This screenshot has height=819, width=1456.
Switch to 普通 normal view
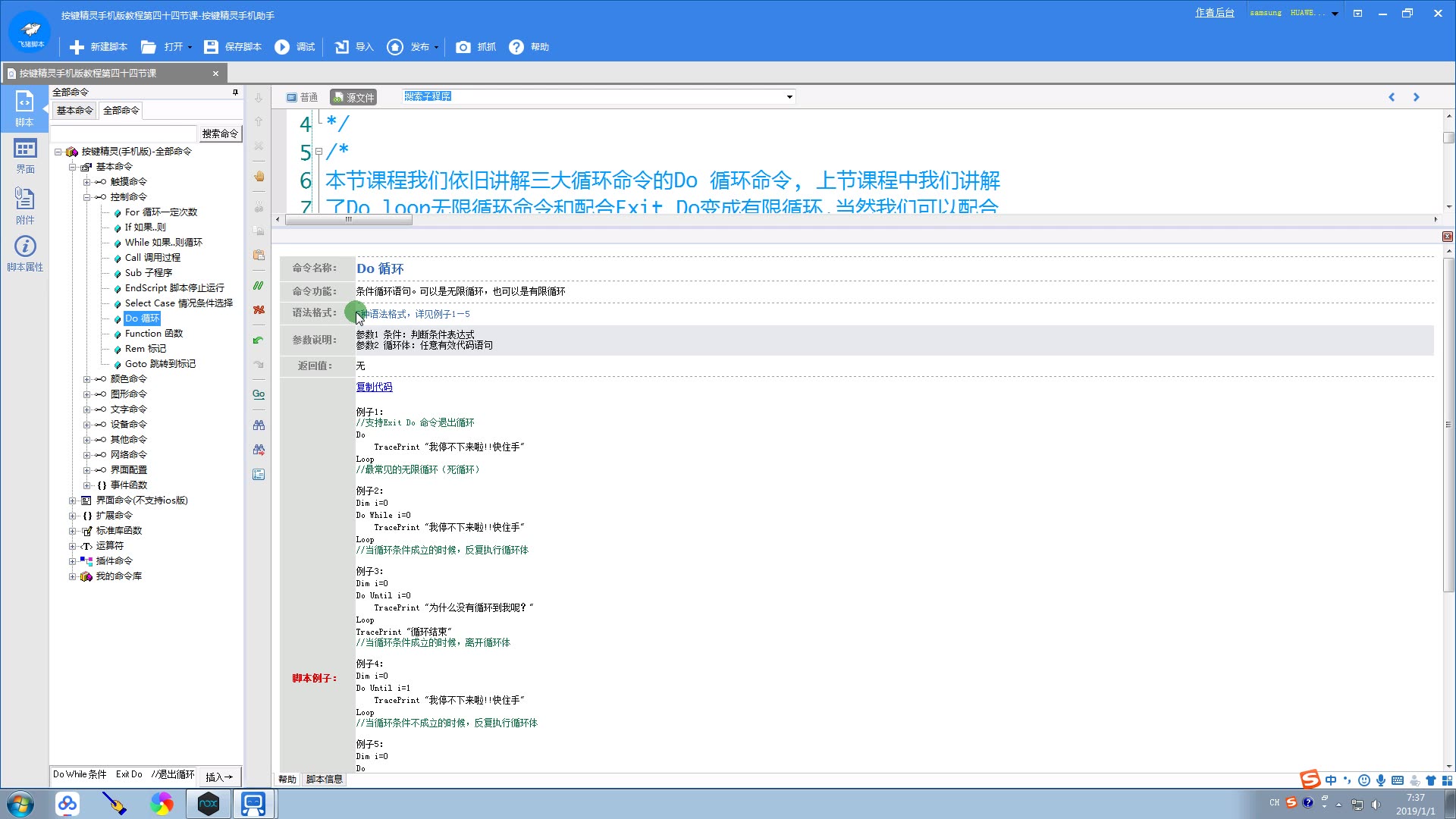click(302, 97)
